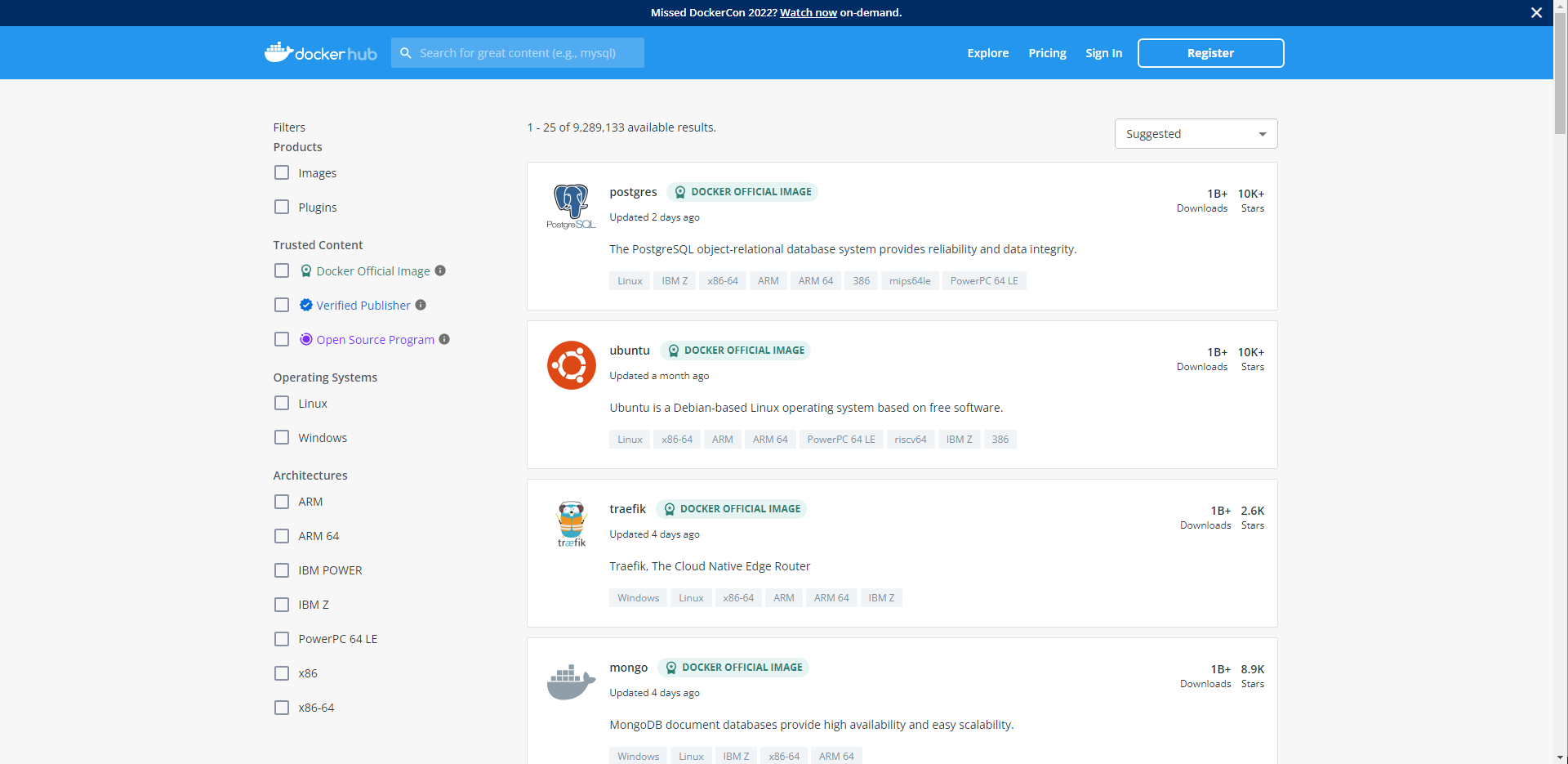
Task: Click the search magnifier icon
Action: click(406, 53)
